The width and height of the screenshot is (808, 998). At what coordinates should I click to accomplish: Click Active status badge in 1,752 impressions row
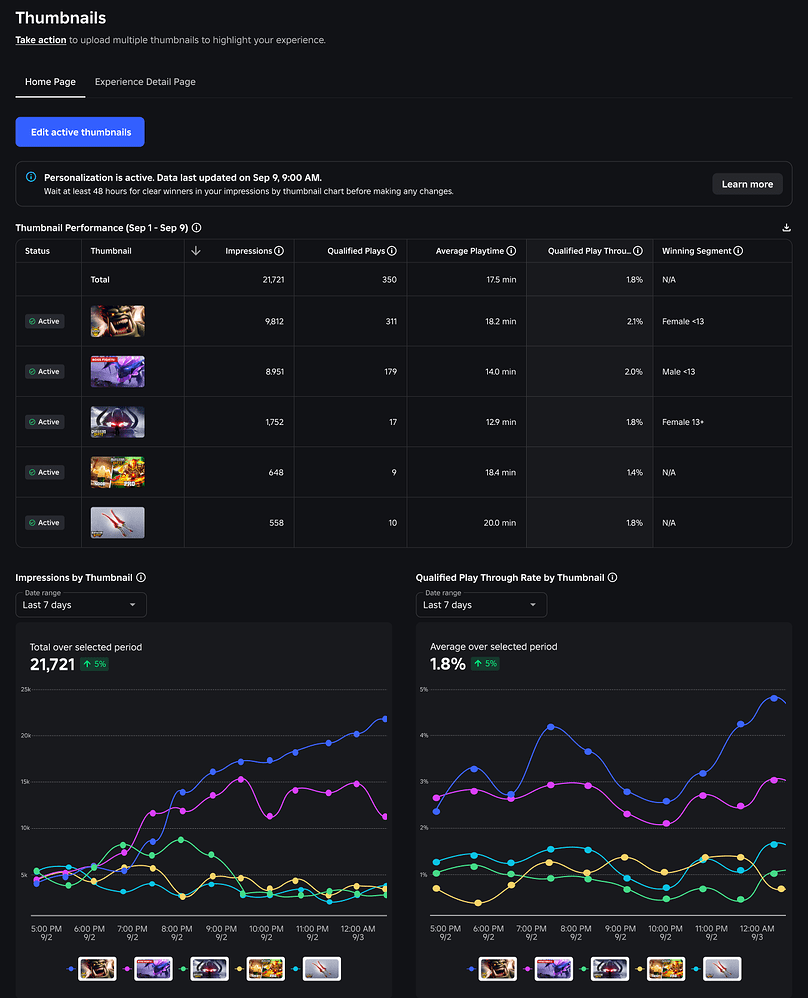[x=45, y=422]
